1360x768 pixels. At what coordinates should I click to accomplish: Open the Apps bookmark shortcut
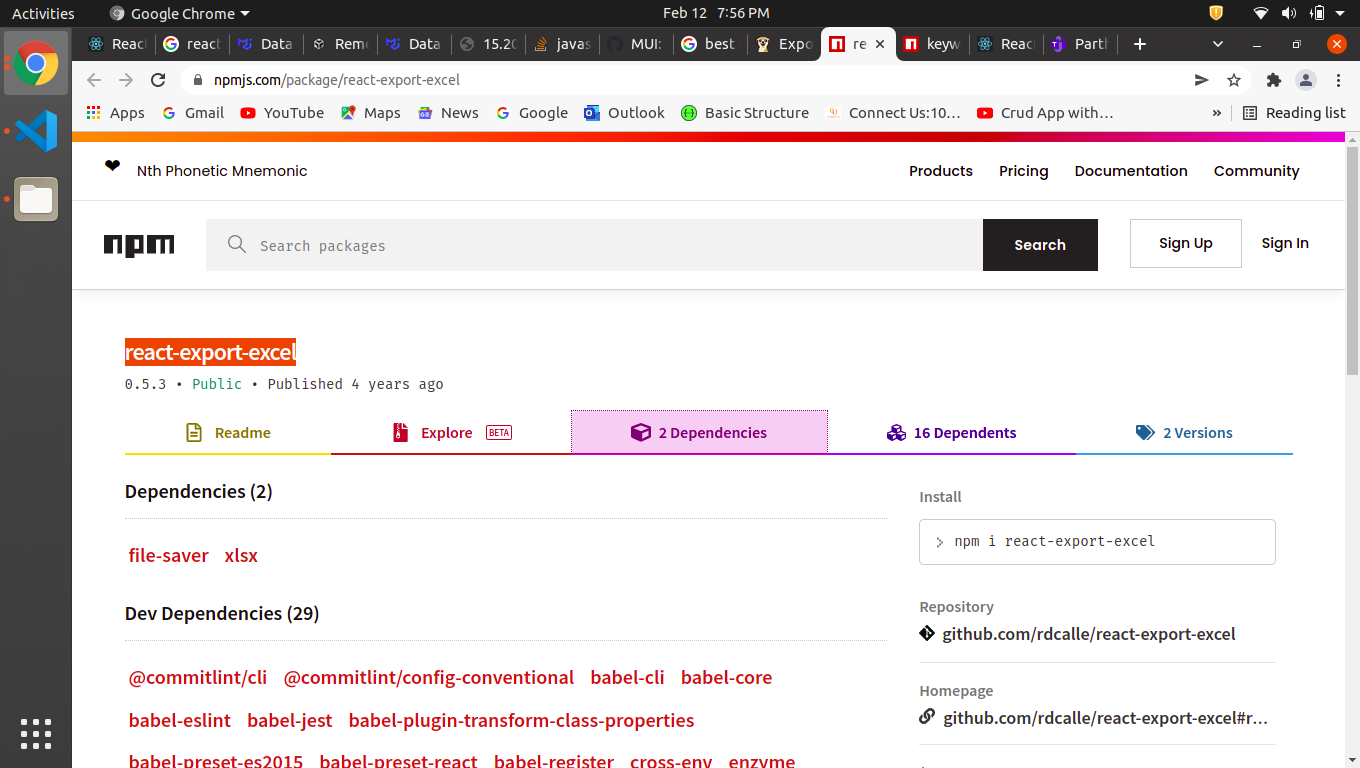115,113
